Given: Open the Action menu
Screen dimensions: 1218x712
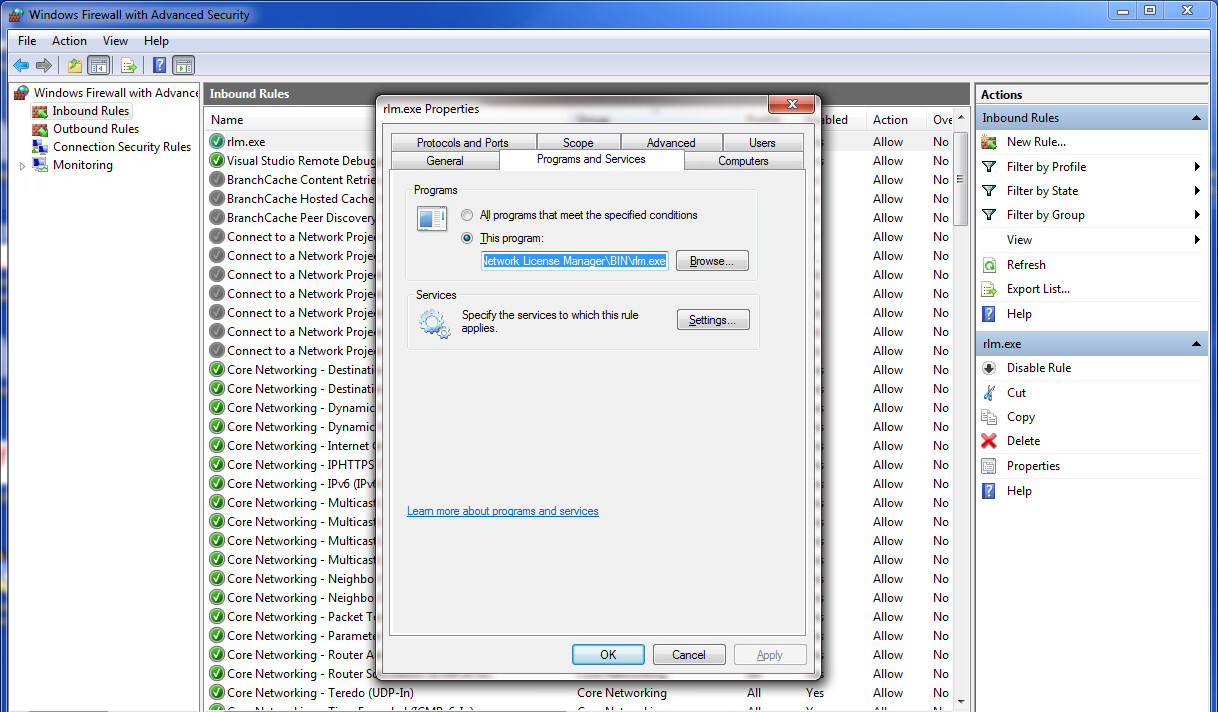Looking at the screenshot, I should click(69, 41).
